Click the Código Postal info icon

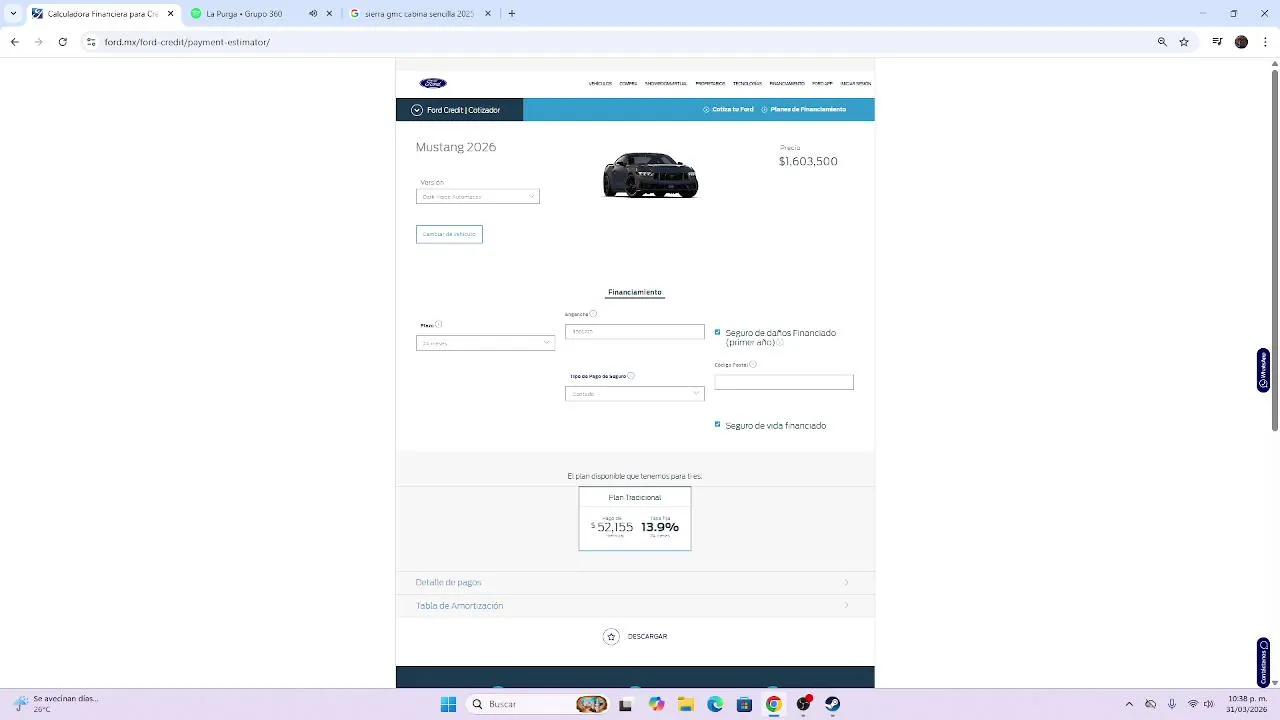tap(753, 365)
